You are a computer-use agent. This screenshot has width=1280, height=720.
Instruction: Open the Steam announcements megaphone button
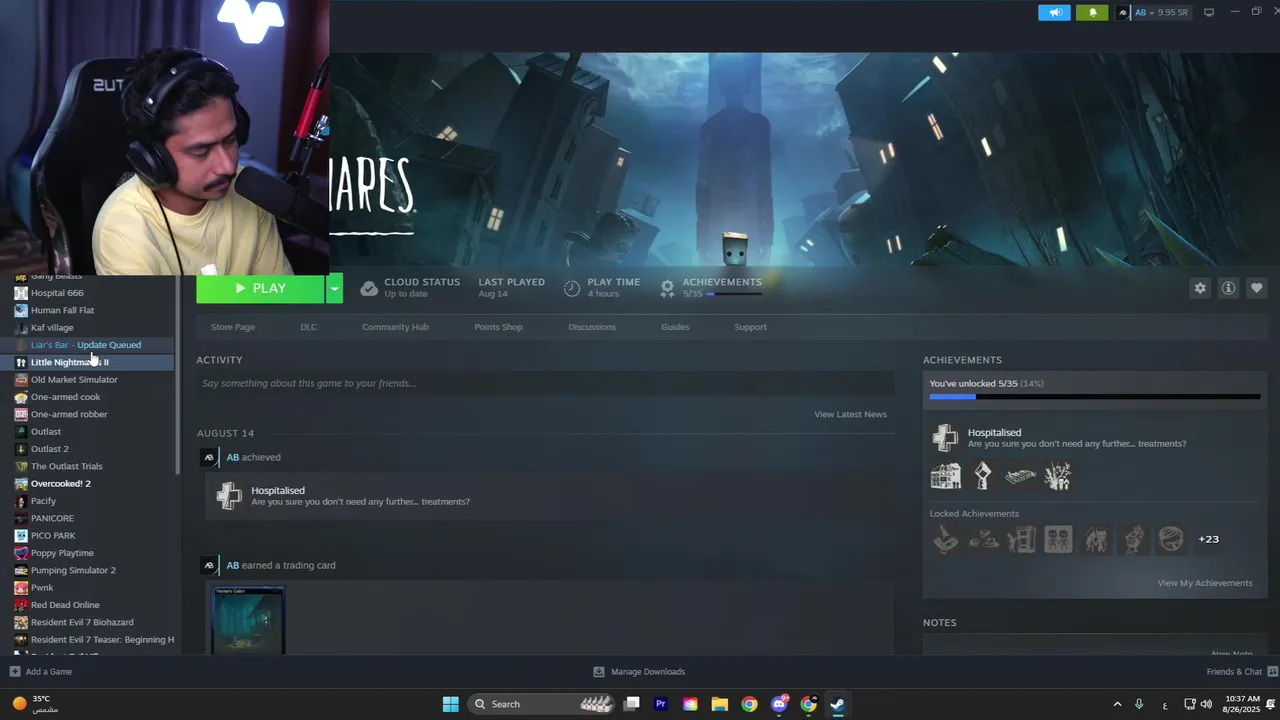coord(1054,12)
